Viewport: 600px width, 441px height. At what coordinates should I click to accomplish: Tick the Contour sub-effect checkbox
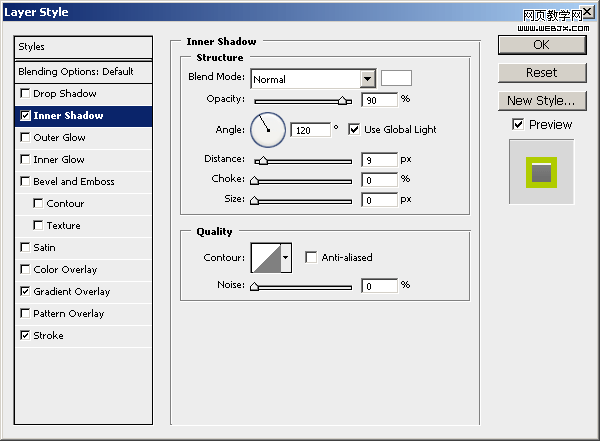point(38,203)
